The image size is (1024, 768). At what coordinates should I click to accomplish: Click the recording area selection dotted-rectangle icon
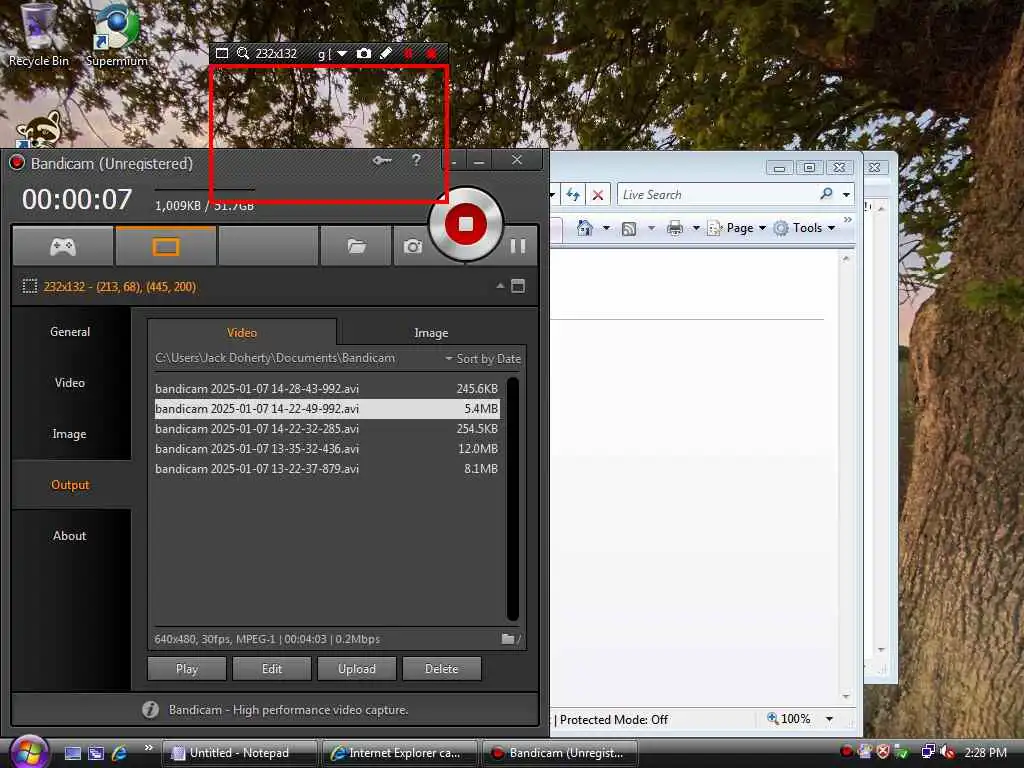tap(29, 286)
